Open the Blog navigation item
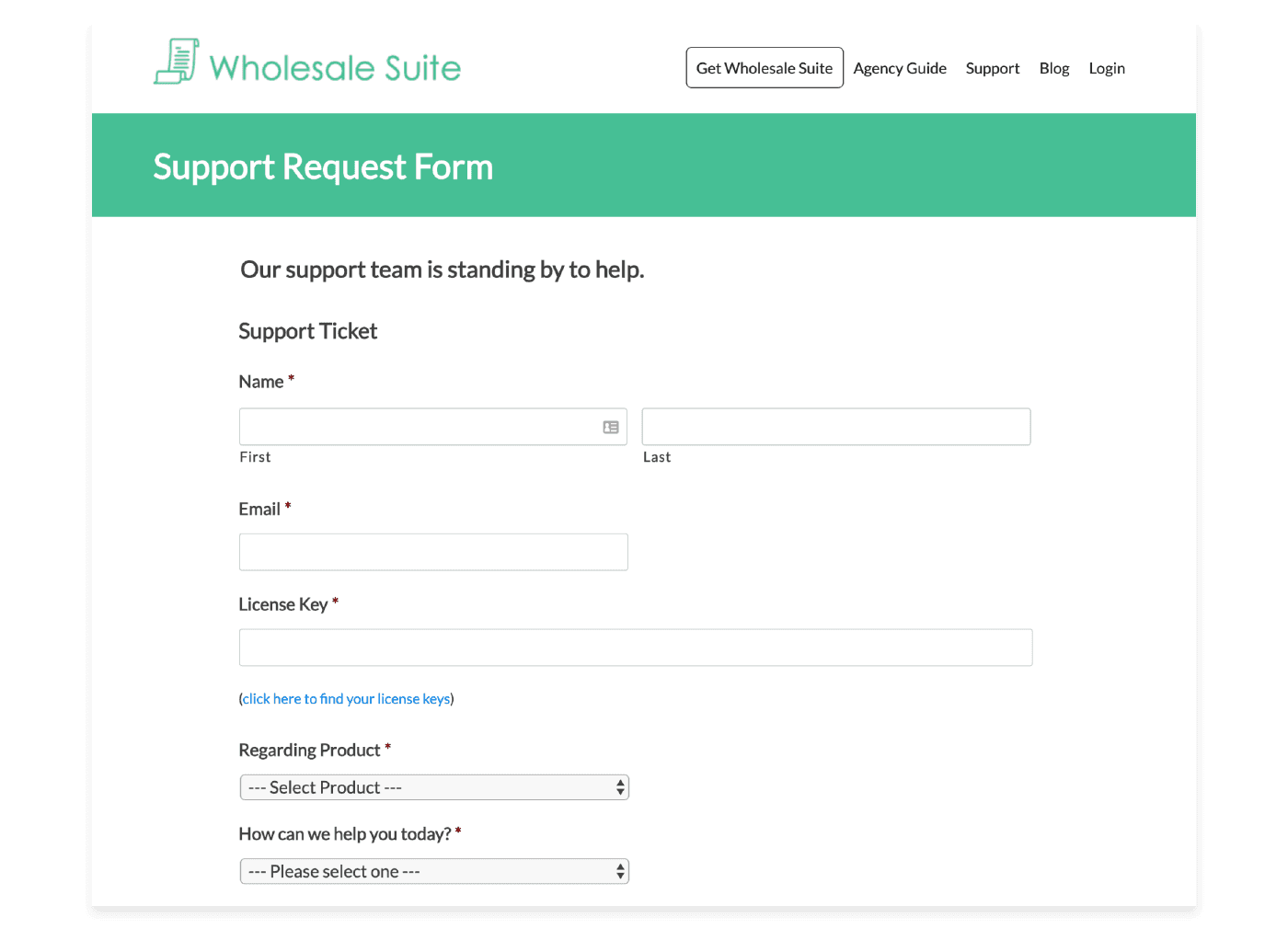1288x929 pixels. (1053, 68)
